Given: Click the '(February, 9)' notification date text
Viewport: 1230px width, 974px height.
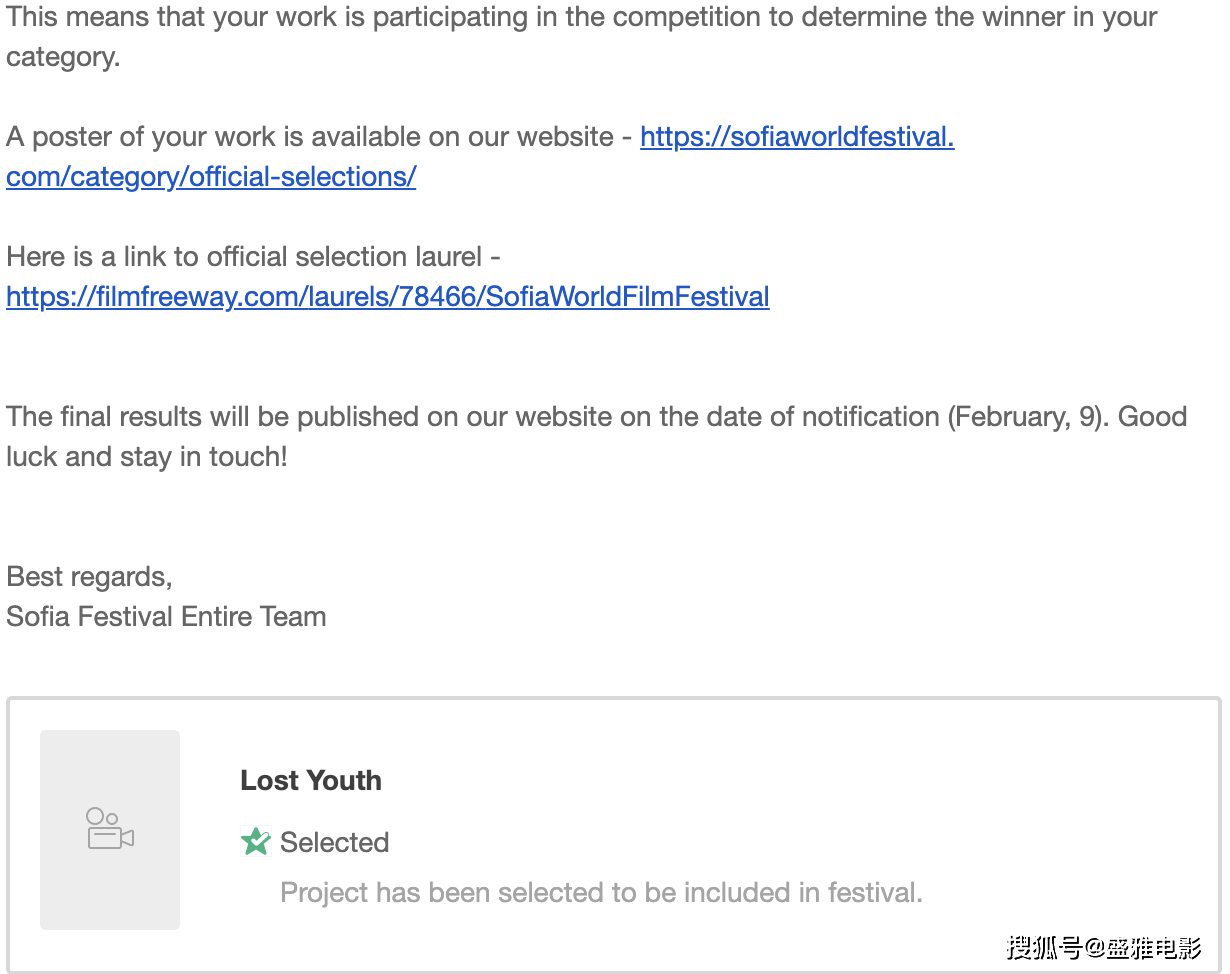Looking at the screenshot, I should (1028, 417).
